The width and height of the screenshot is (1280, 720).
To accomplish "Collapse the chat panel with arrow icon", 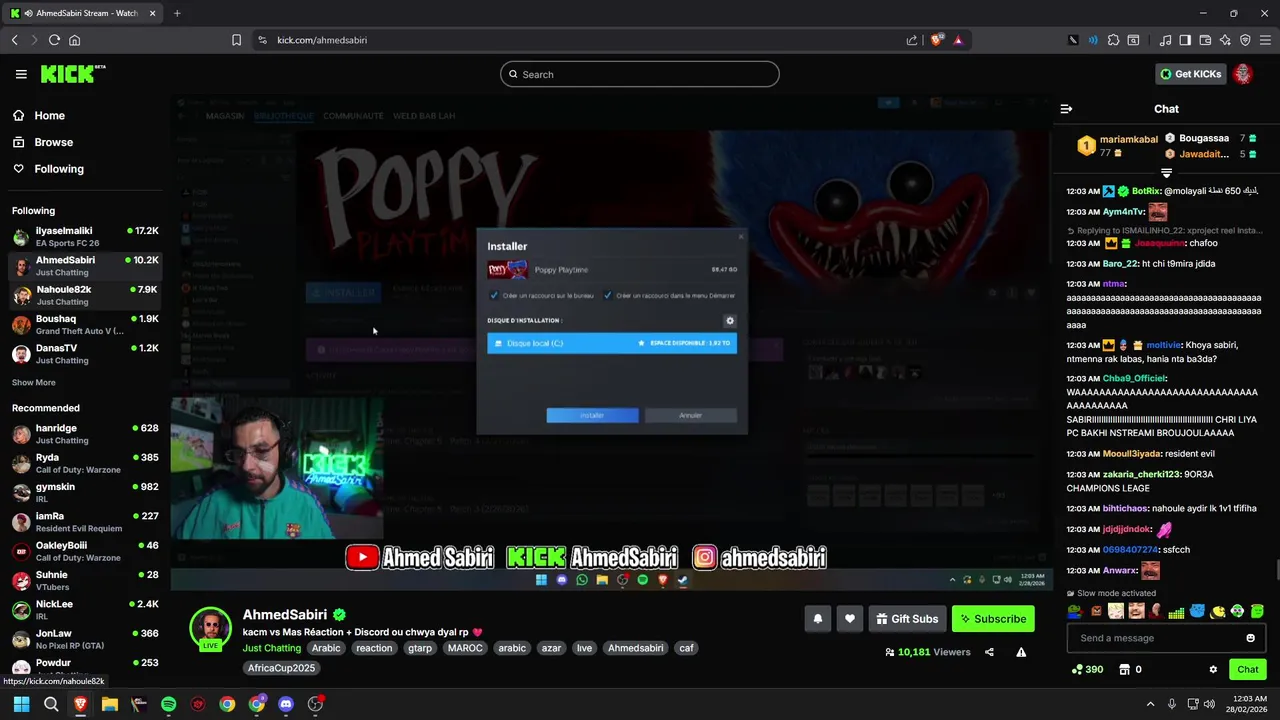I will click(1066, 109).
